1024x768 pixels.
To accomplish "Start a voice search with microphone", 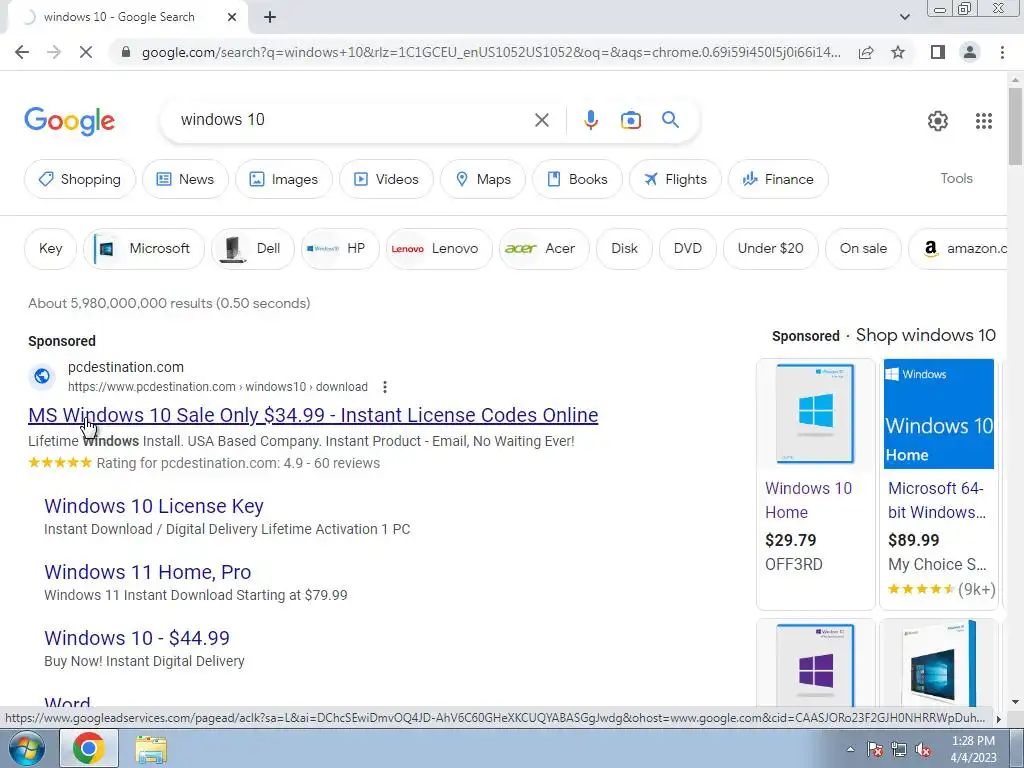I will point(590,120).
